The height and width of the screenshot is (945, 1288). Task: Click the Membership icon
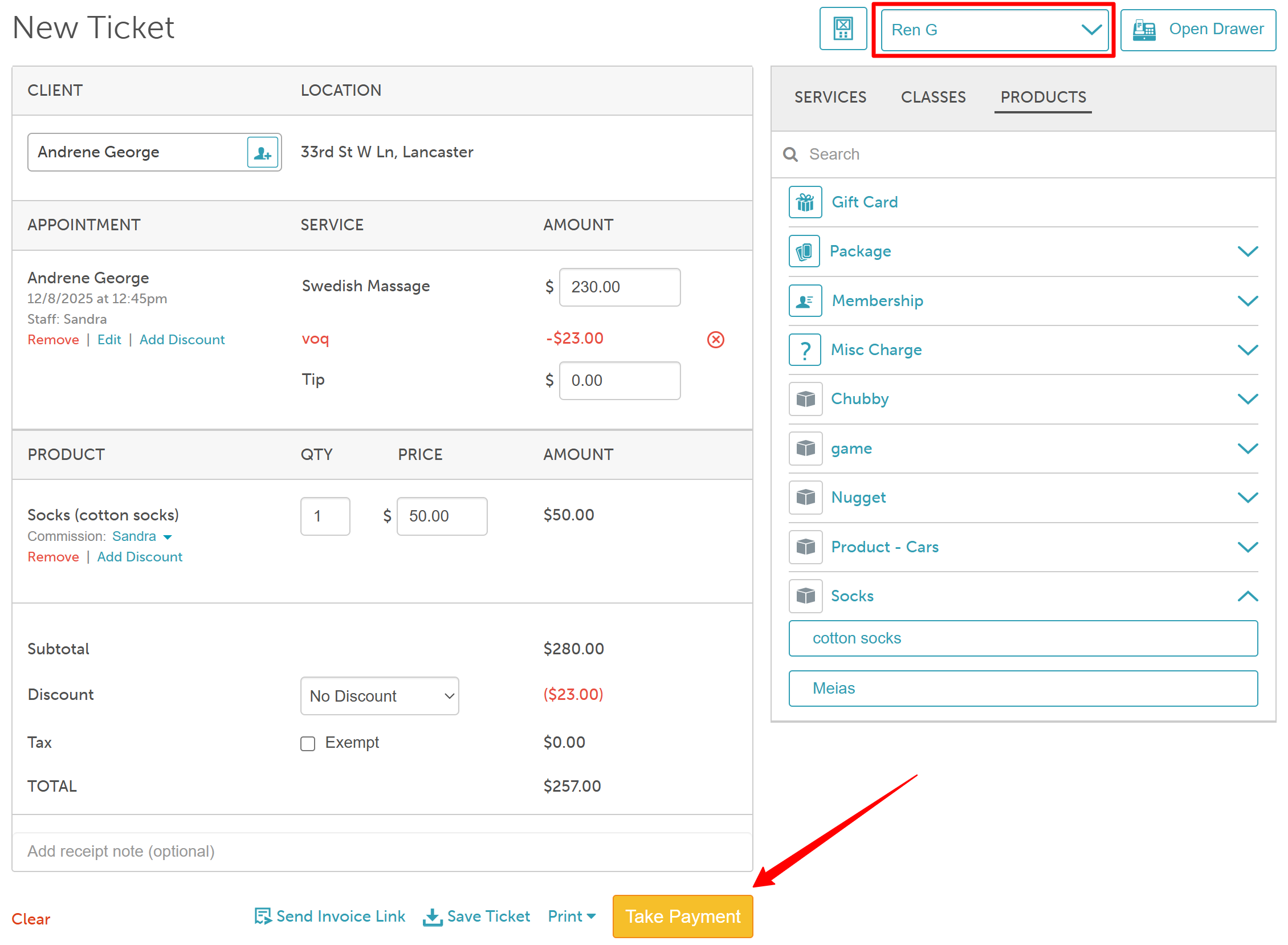pos(805,301)
